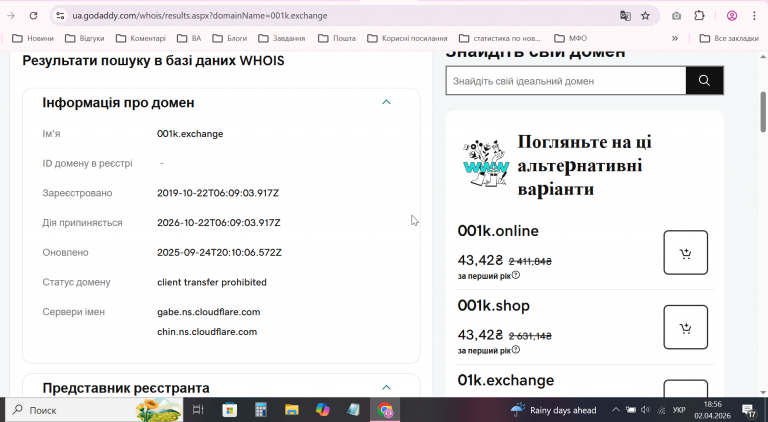Viewport: 768px width, 422px height.
Task: Click info icon next to 001k.online price
Action: (516, 275)
